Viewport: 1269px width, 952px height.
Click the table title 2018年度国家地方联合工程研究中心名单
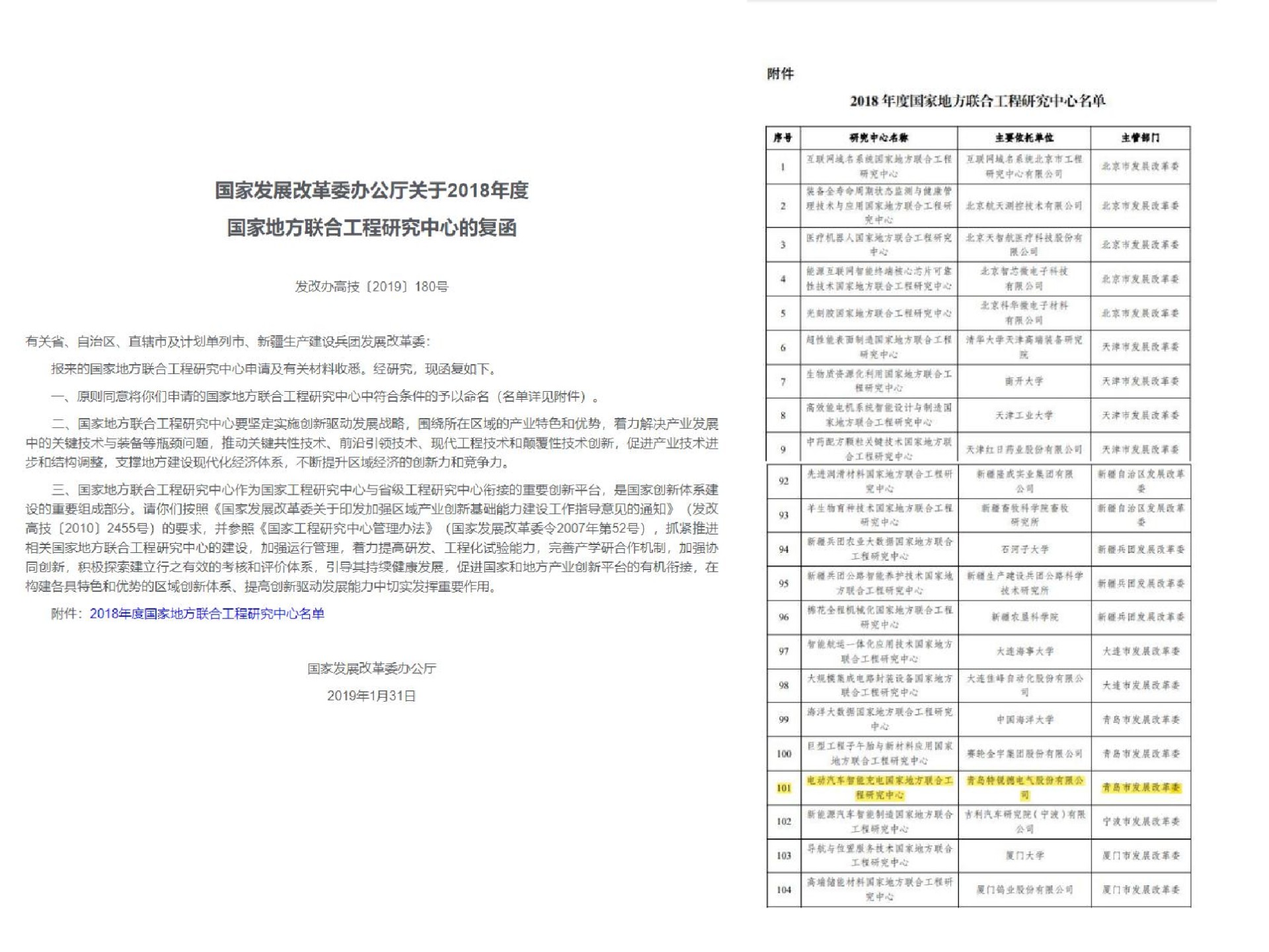(x=978, y=101)
